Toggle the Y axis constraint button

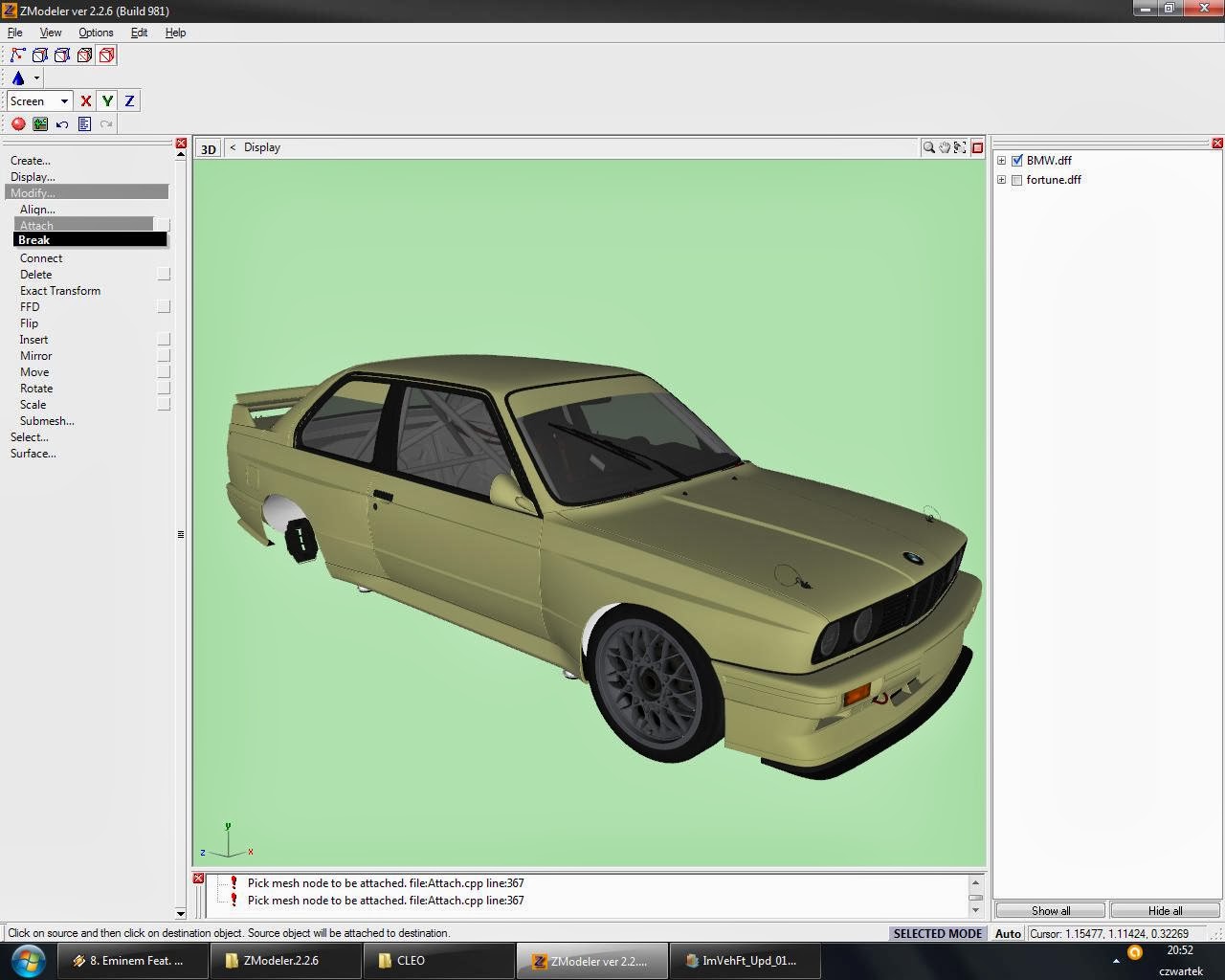pyautogui.click(x=107, y=100)
